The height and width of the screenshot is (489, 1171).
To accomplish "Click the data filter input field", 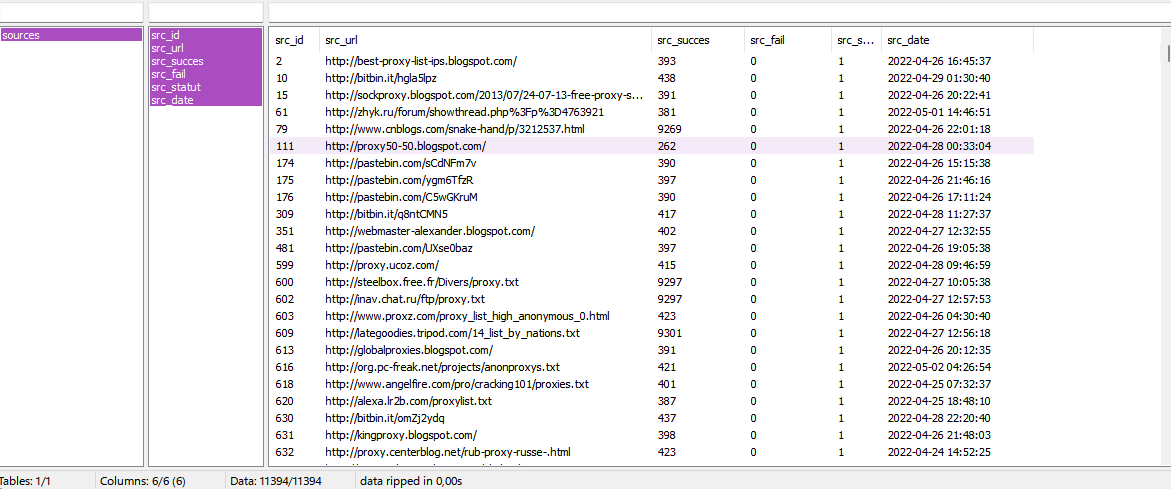I will (x=719, y=12).
